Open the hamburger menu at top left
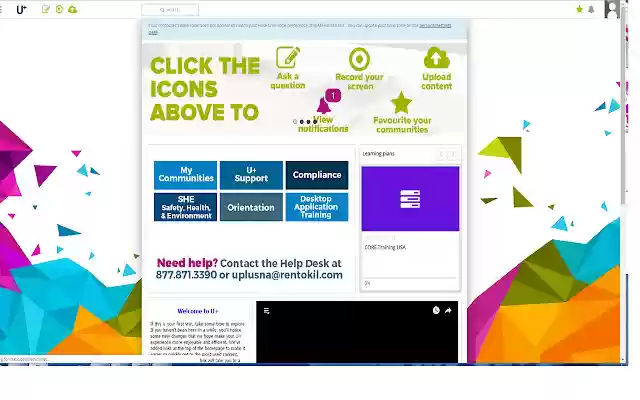 click(1, 9)
